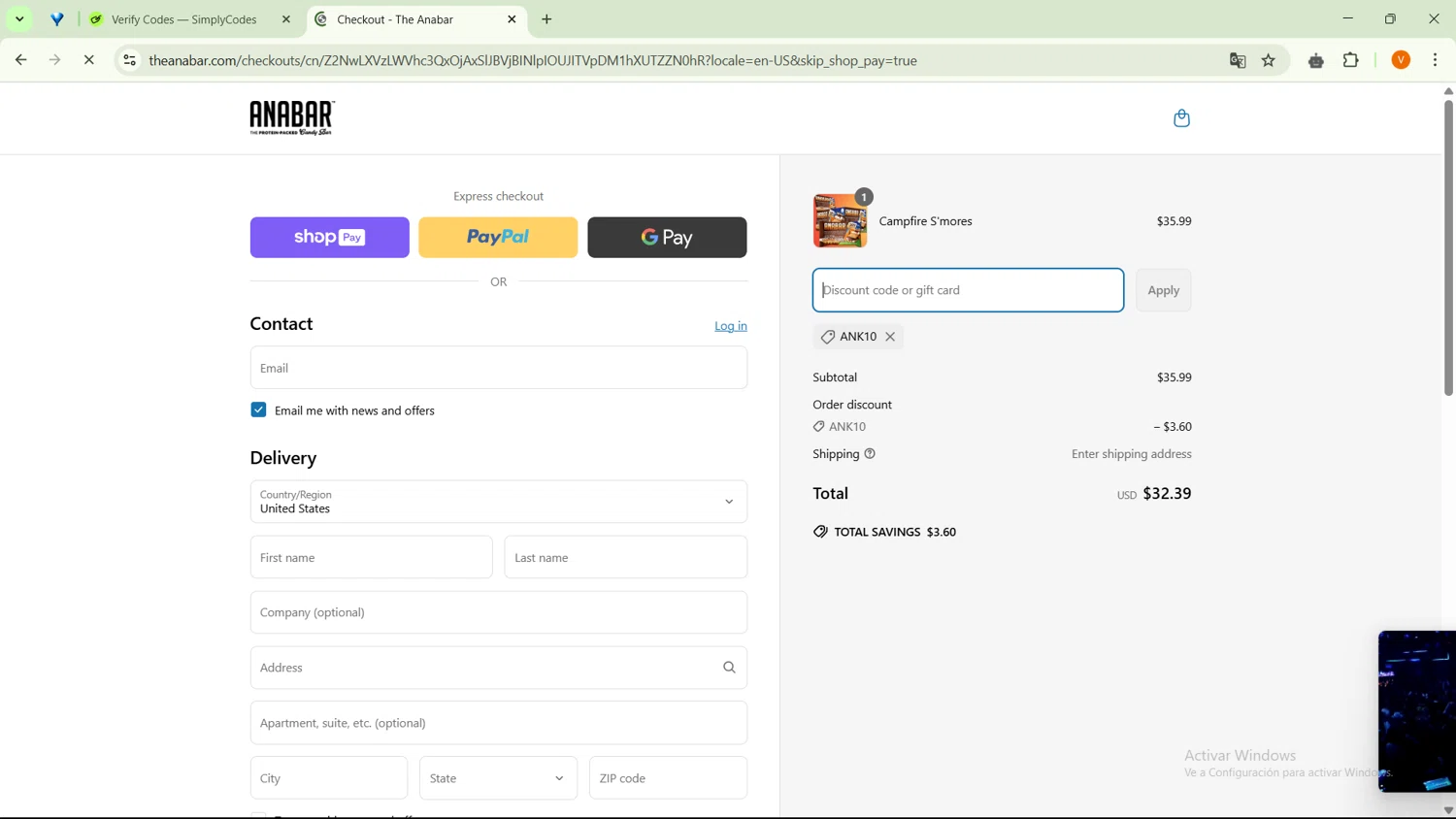Click the Last name field
1456x819 pixels.
pyautogui.click(x=626, y=558)
